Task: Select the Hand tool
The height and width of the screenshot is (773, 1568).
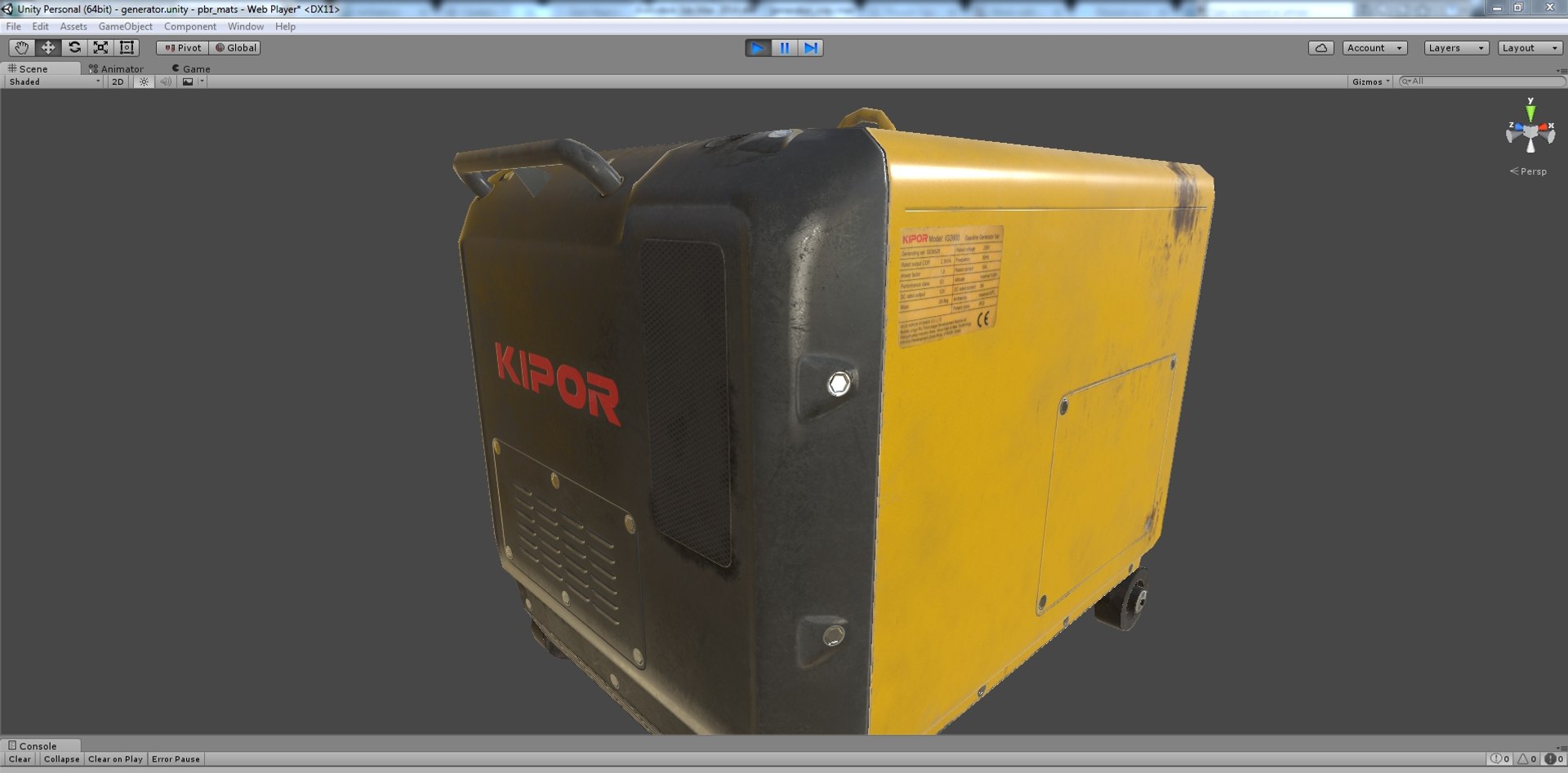Action: coord(22,47)
